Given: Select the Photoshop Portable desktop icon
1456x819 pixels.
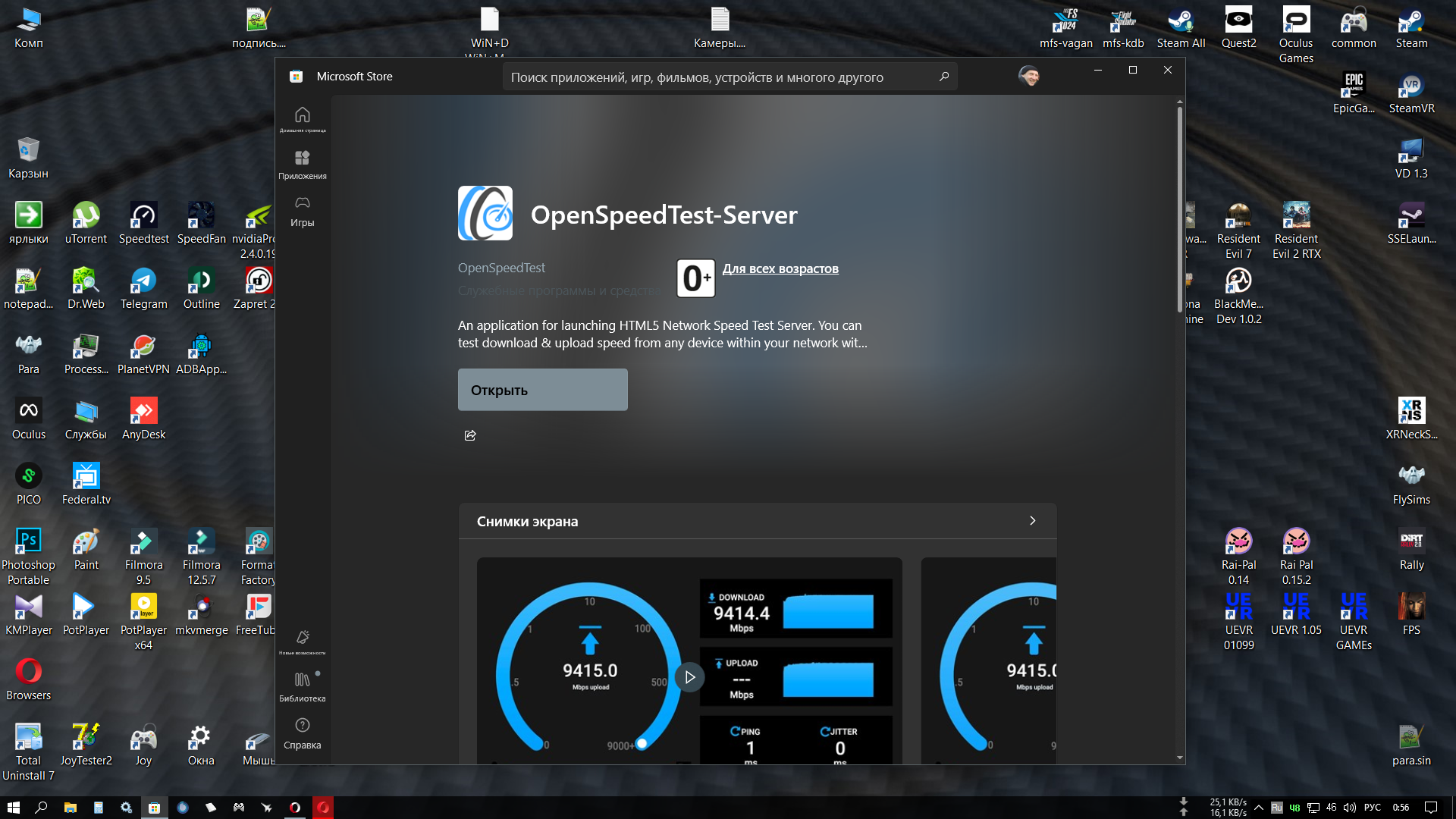Looking at the screenshot, I should pyautogui.click(x=28, y=557).
